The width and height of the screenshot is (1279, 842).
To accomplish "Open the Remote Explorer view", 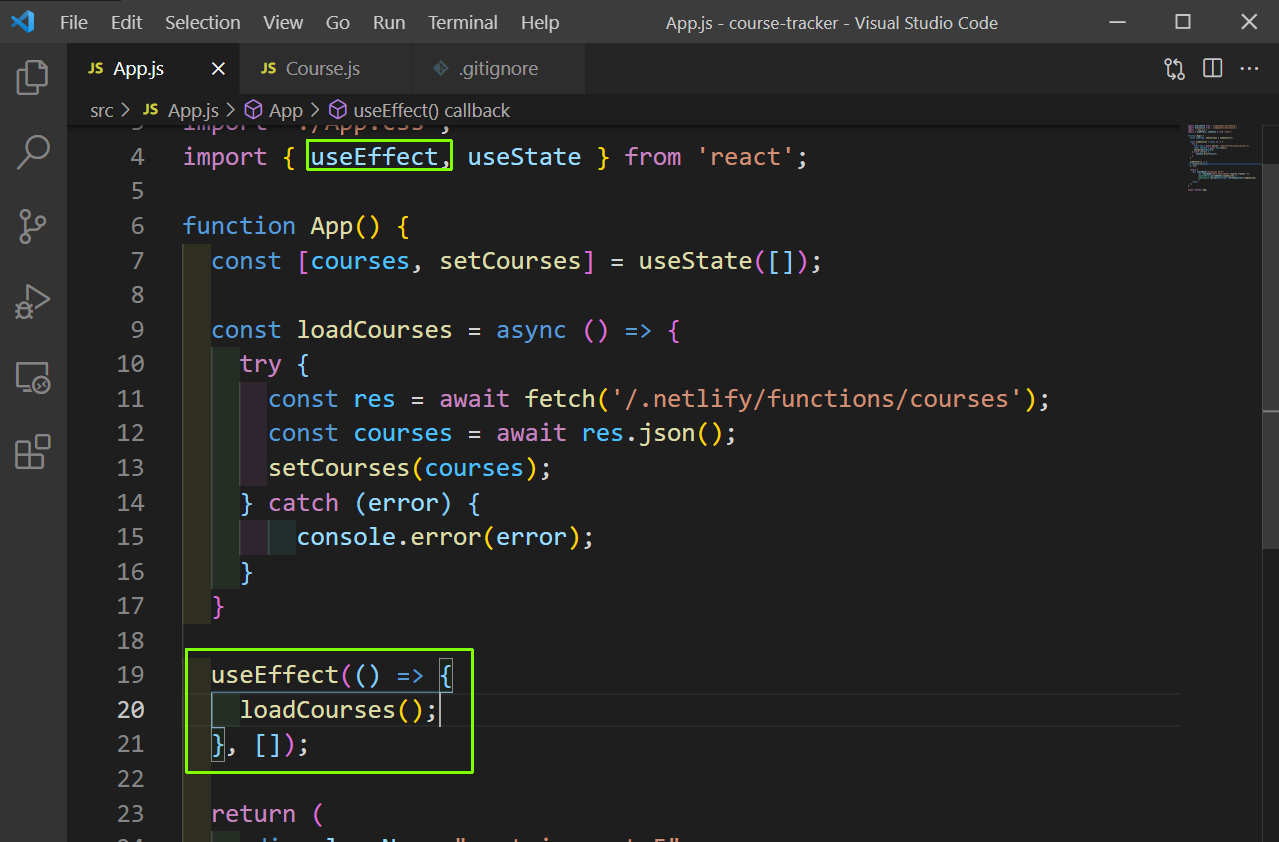I will click(x=33, y=378).
